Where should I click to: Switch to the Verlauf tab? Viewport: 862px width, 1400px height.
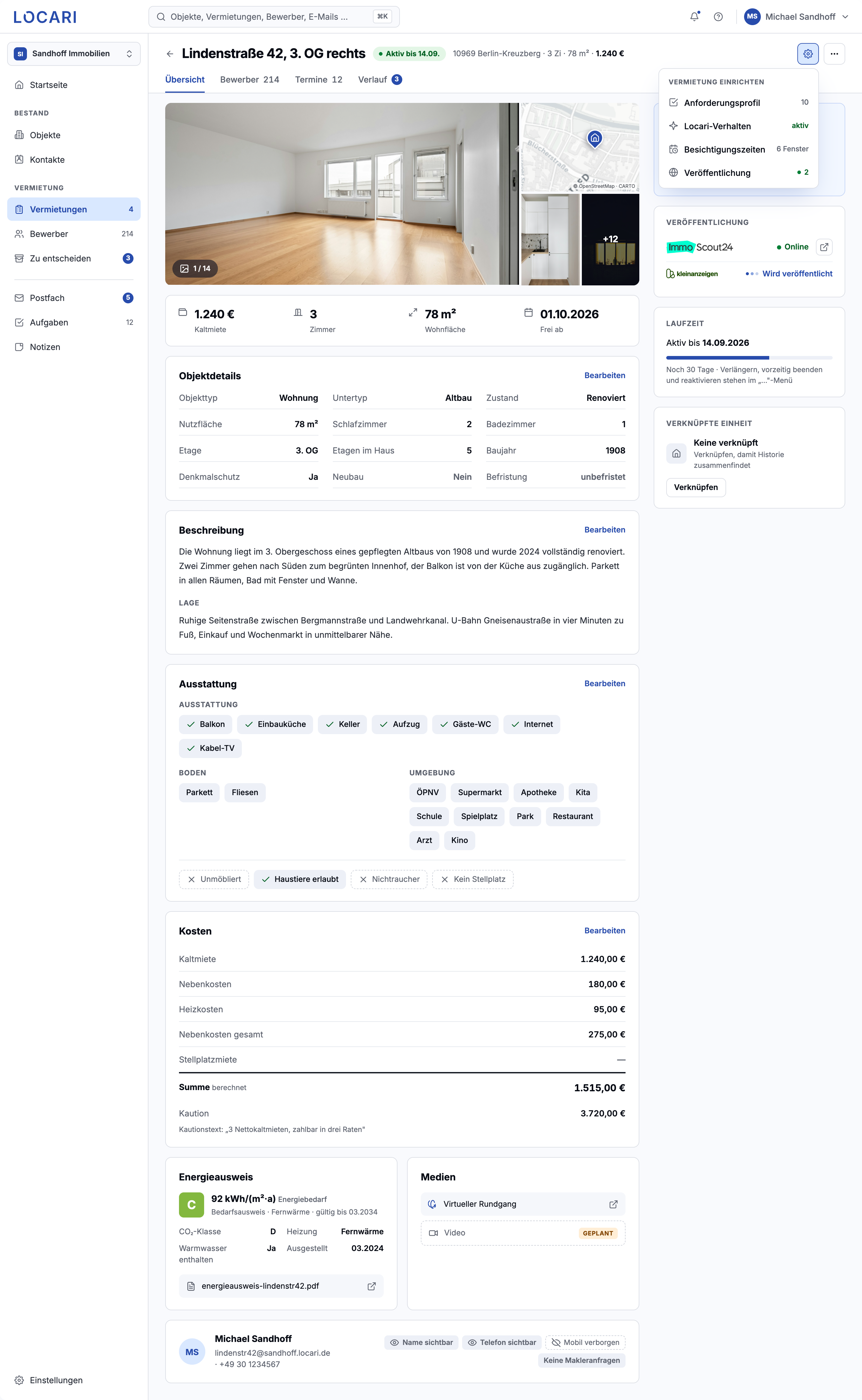click(380, 80)
